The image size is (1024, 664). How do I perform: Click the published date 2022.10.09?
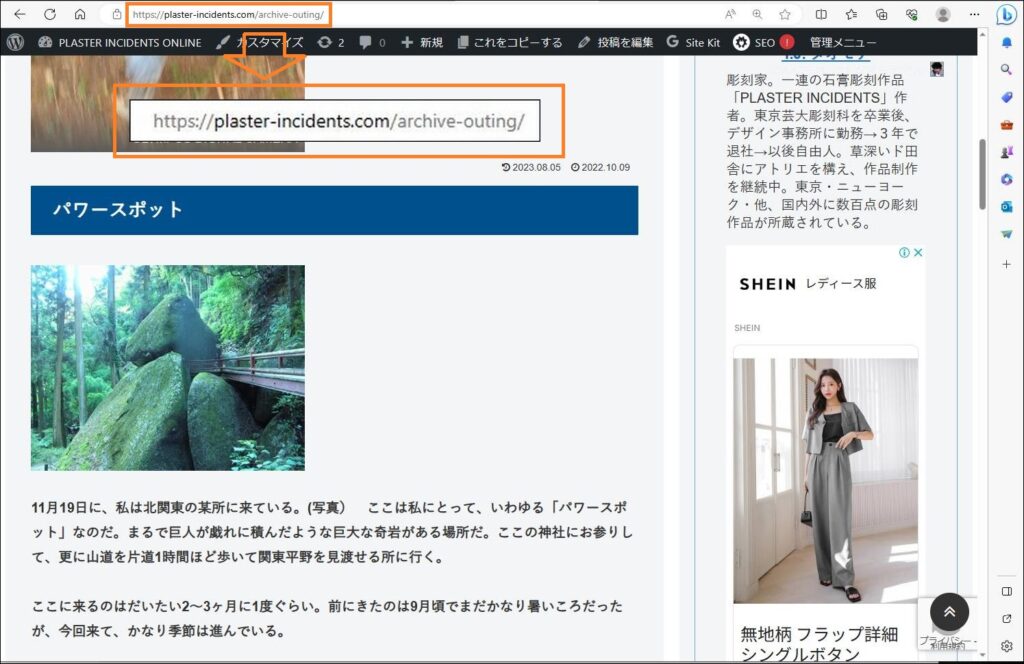(x=600, y=167)
